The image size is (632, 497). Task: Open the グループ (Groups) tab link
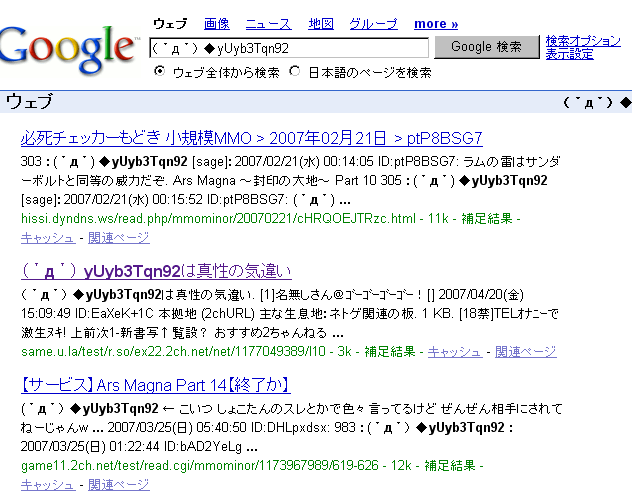(x=373, y=24)
